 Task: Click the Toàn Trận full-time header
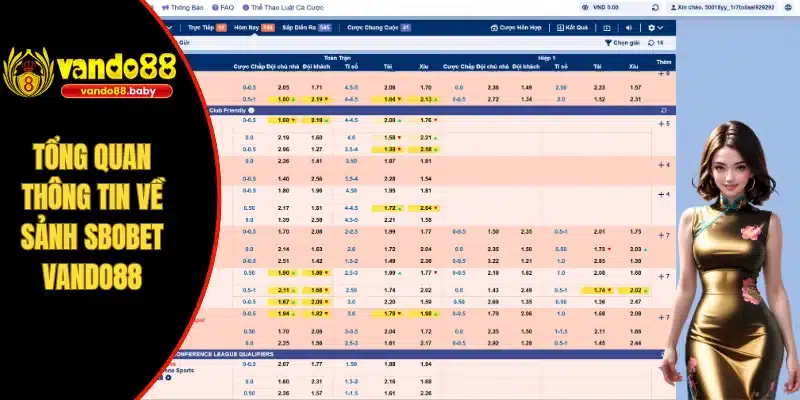[337, 58]
